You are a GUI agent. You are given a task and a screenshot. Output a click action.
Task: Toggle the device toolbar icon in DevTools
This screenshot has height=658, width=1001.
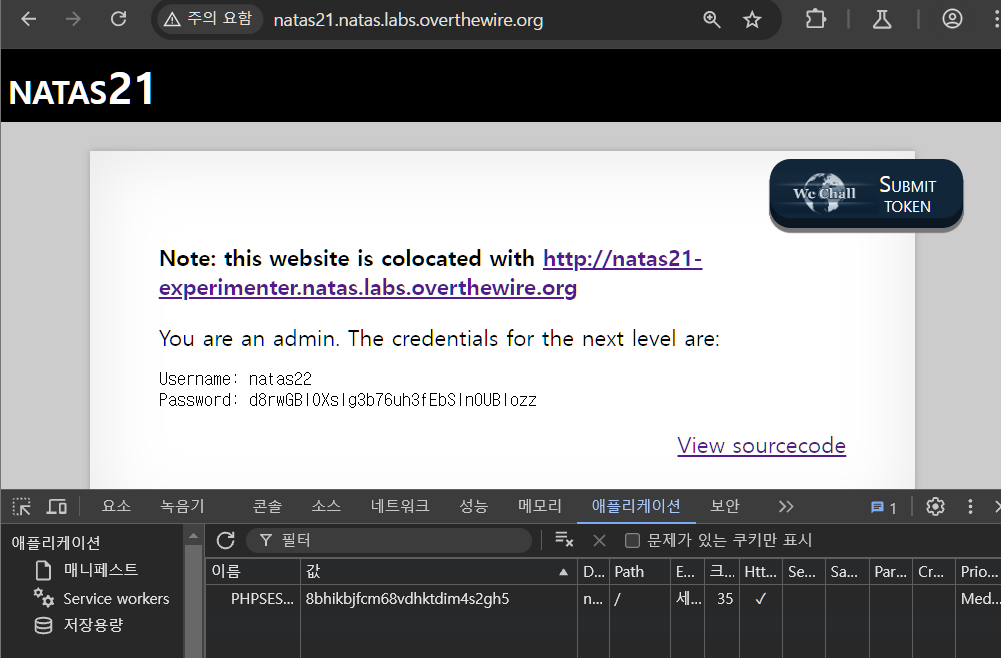tap(57, 506)
